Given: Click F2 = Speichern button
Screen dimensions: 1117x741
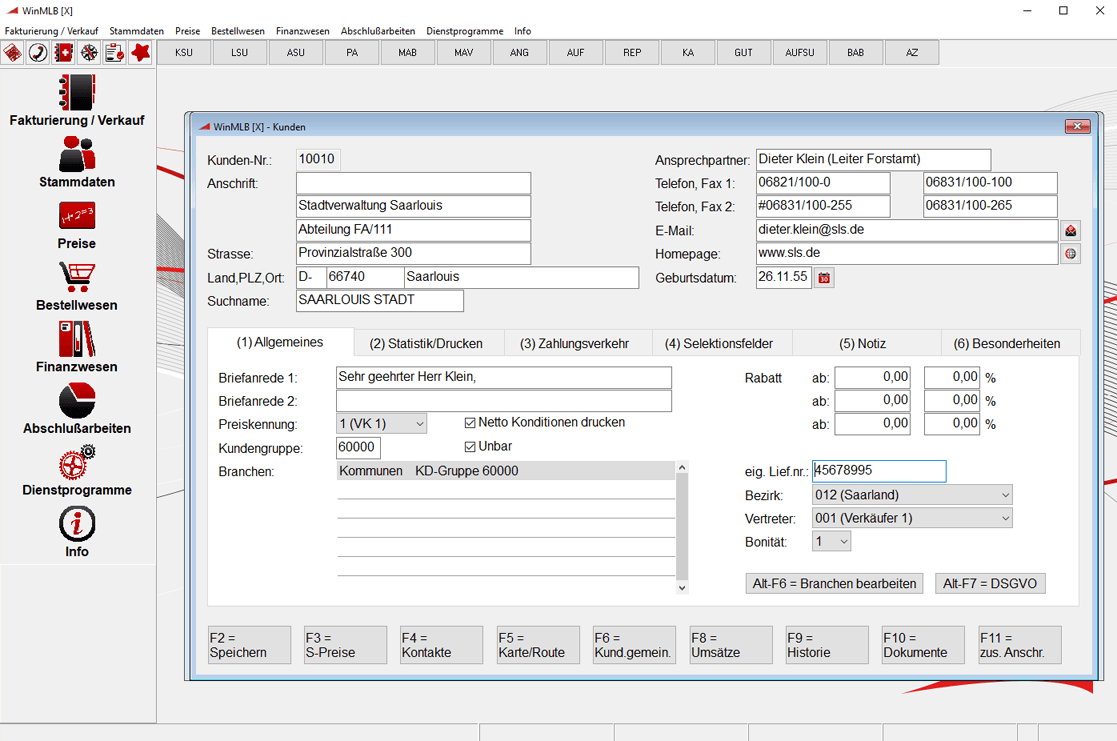Looking at the screenshot, I should click(249, 645).
